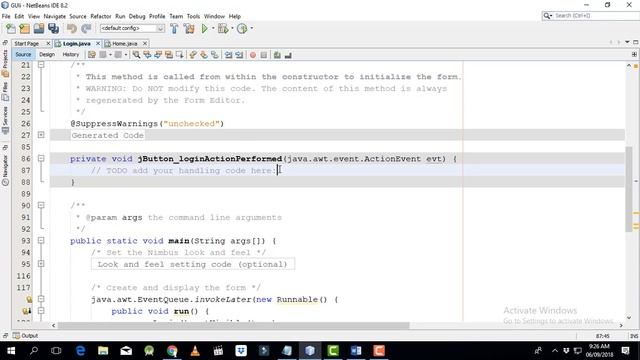Click the editor horizontal scrollbar thumb
This screenshot has height=360, width=640.
(x=233, y=325)
